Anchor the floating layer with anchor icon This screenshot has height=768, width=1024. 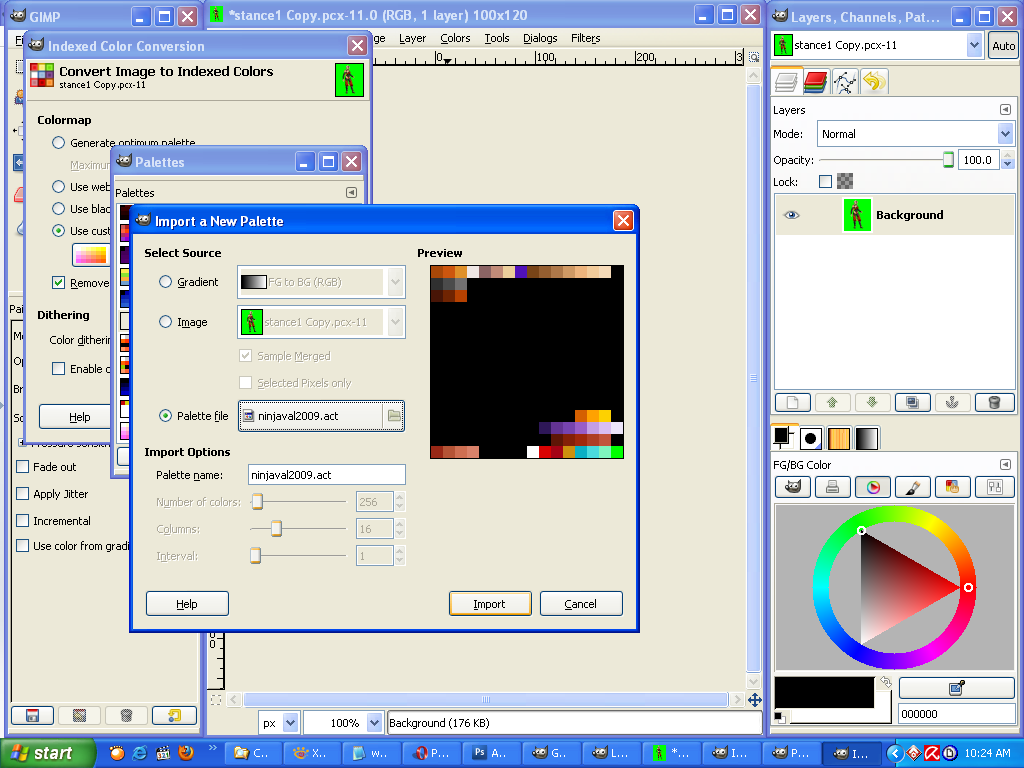pyautogui.click(x=953, y=402)
